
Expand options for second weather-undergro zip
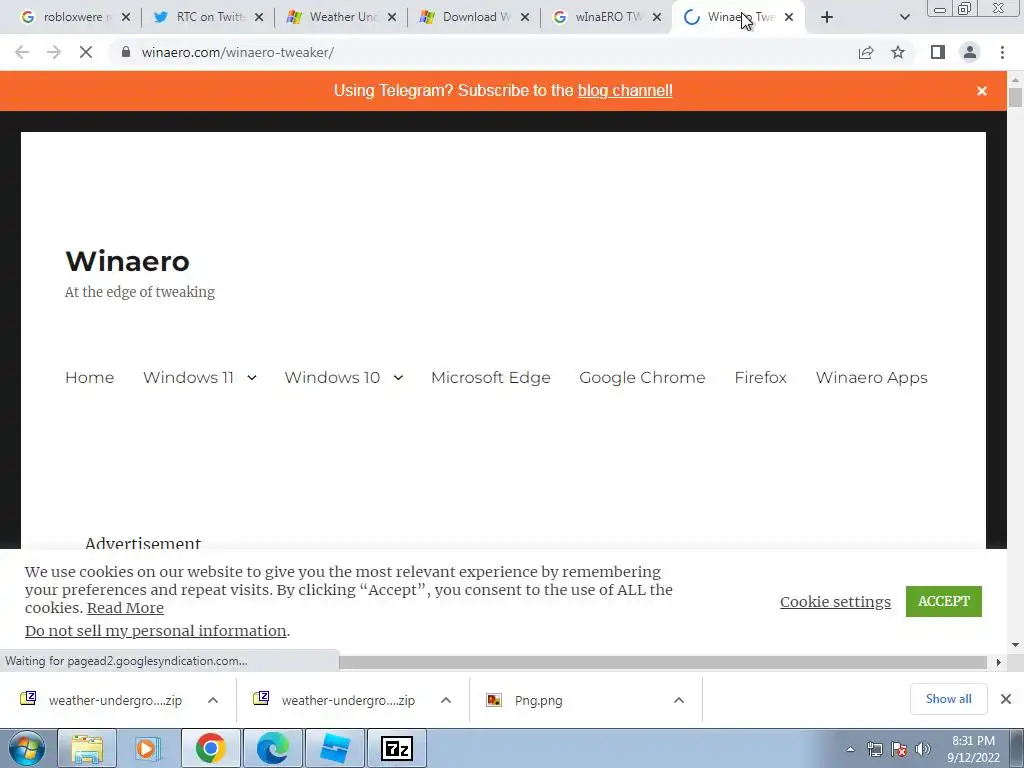446,700
